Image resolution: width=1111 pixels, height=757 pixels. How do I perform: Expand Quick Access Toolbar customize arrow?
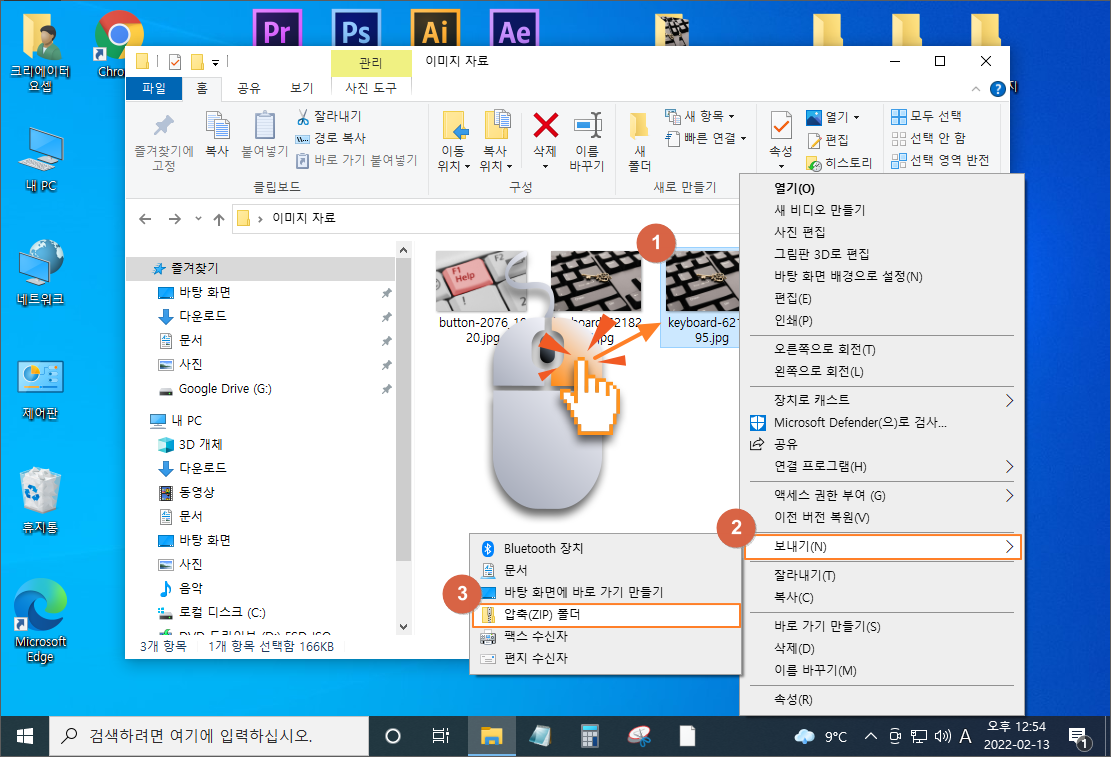pos(215,62)
